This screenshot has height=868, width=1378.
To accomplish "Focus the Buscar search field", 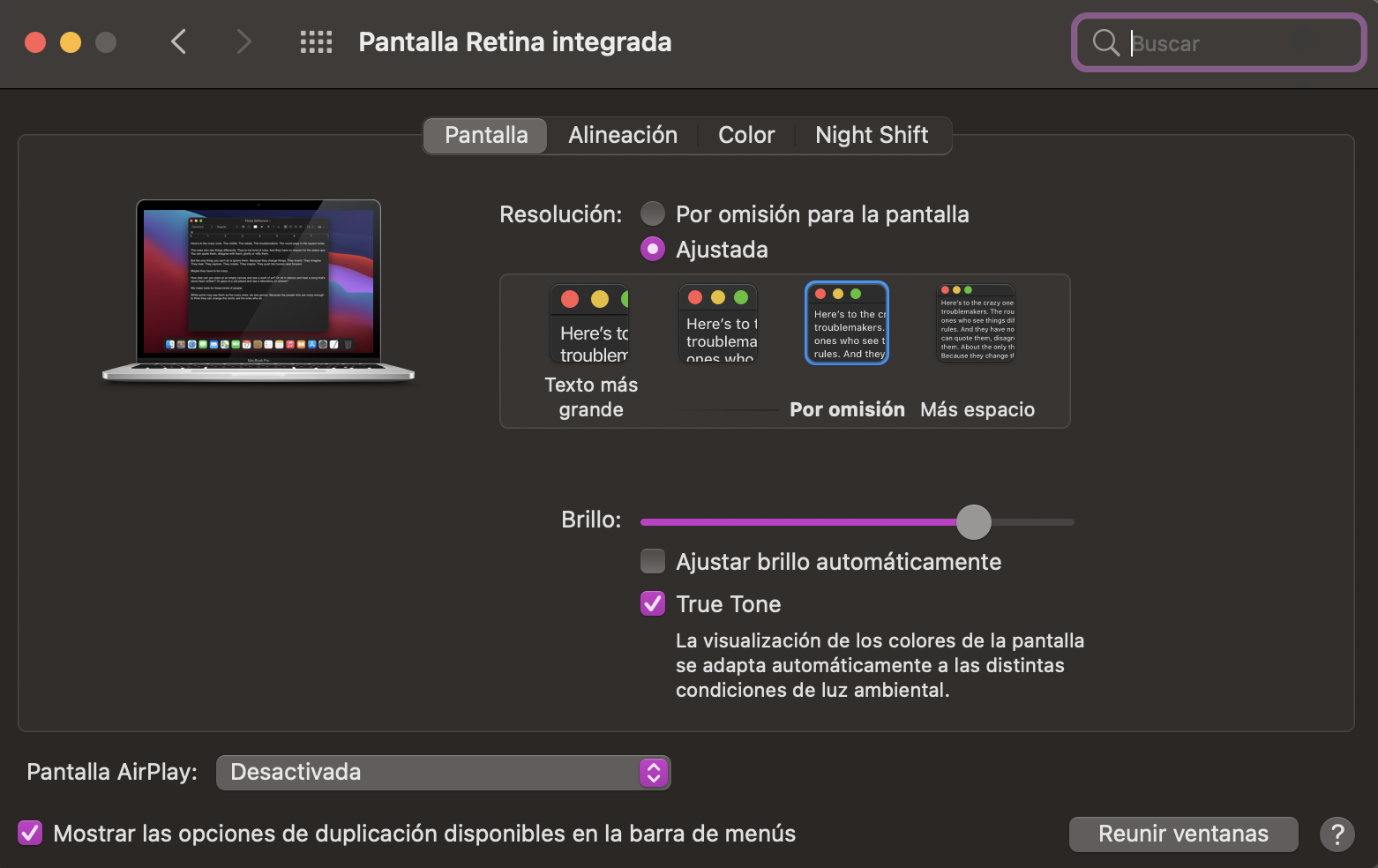I will [1219, 42].
